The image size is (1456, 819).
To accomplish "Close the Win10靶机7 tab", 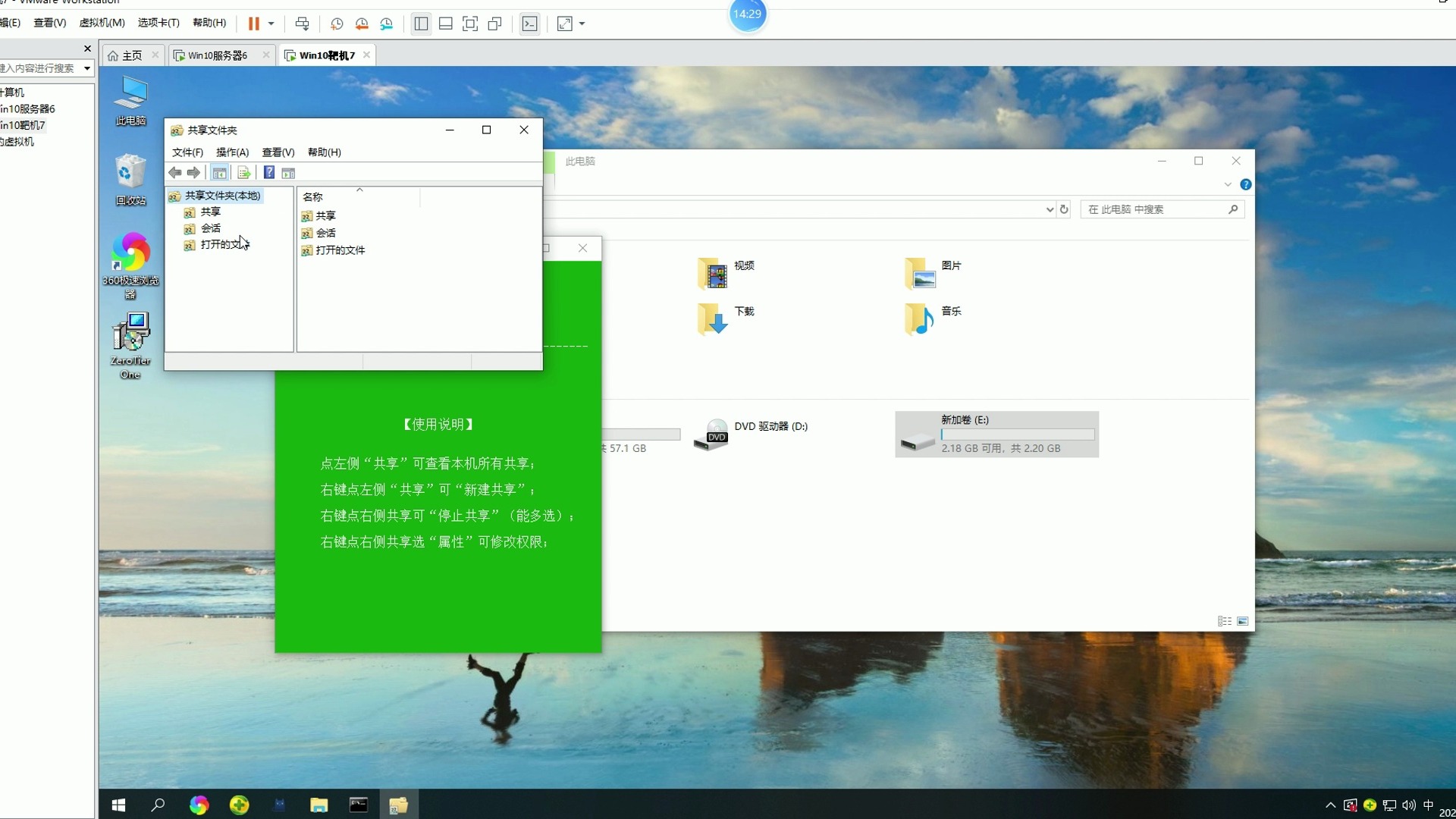I will 367,55.
